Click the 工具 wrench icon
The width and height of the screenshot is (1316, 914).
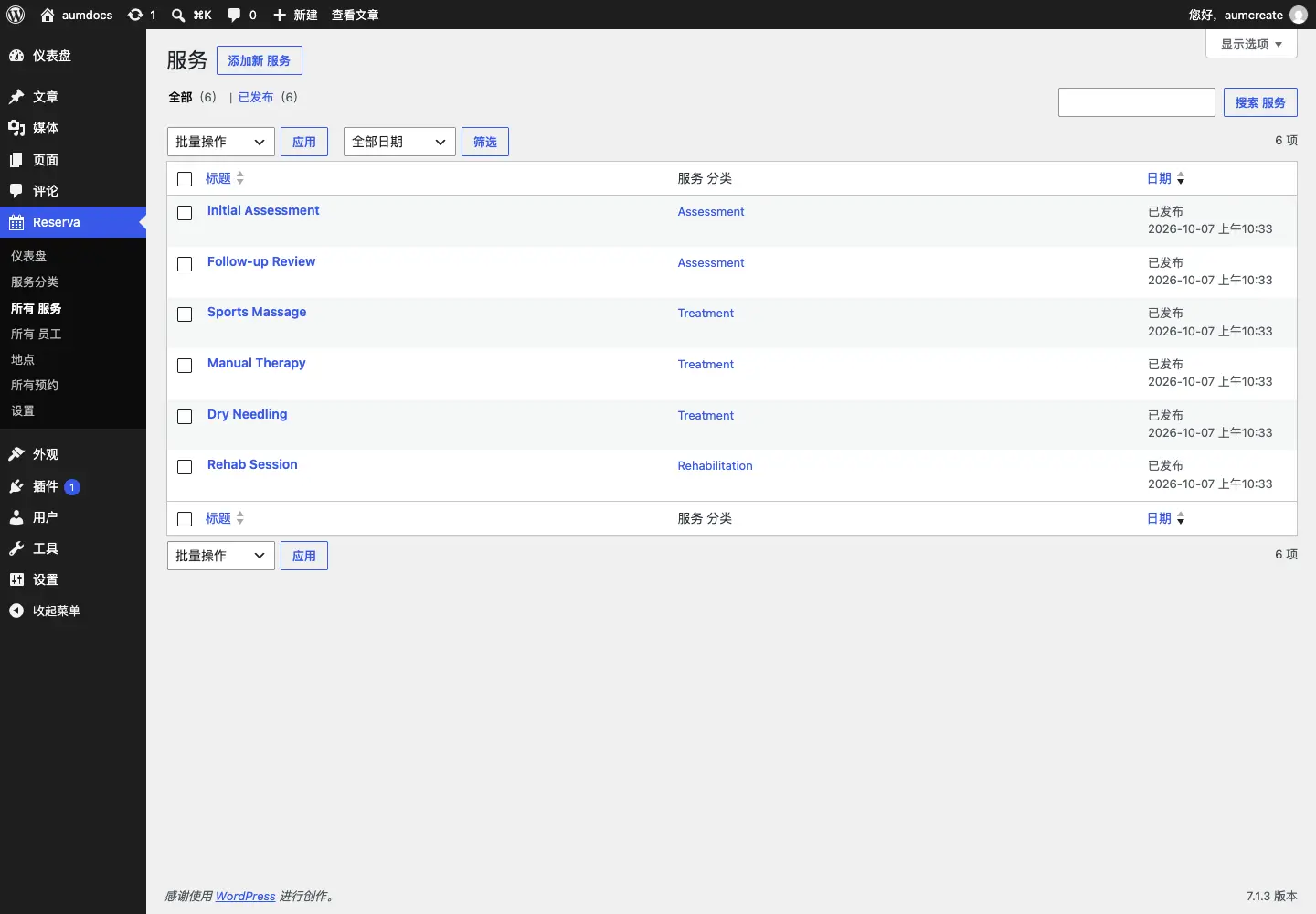click(x=16, y=548)
